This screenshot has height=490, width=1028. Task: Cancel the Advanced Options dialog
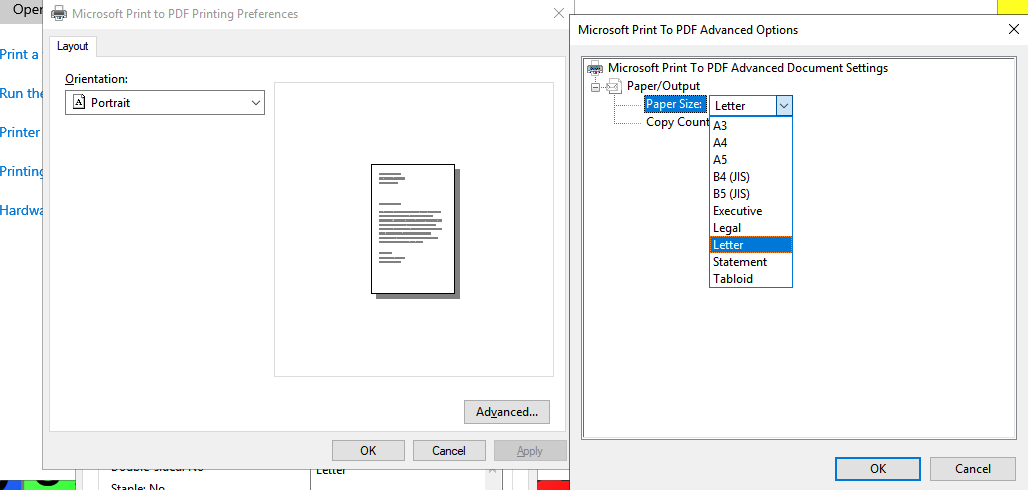[x=973, y=468]
